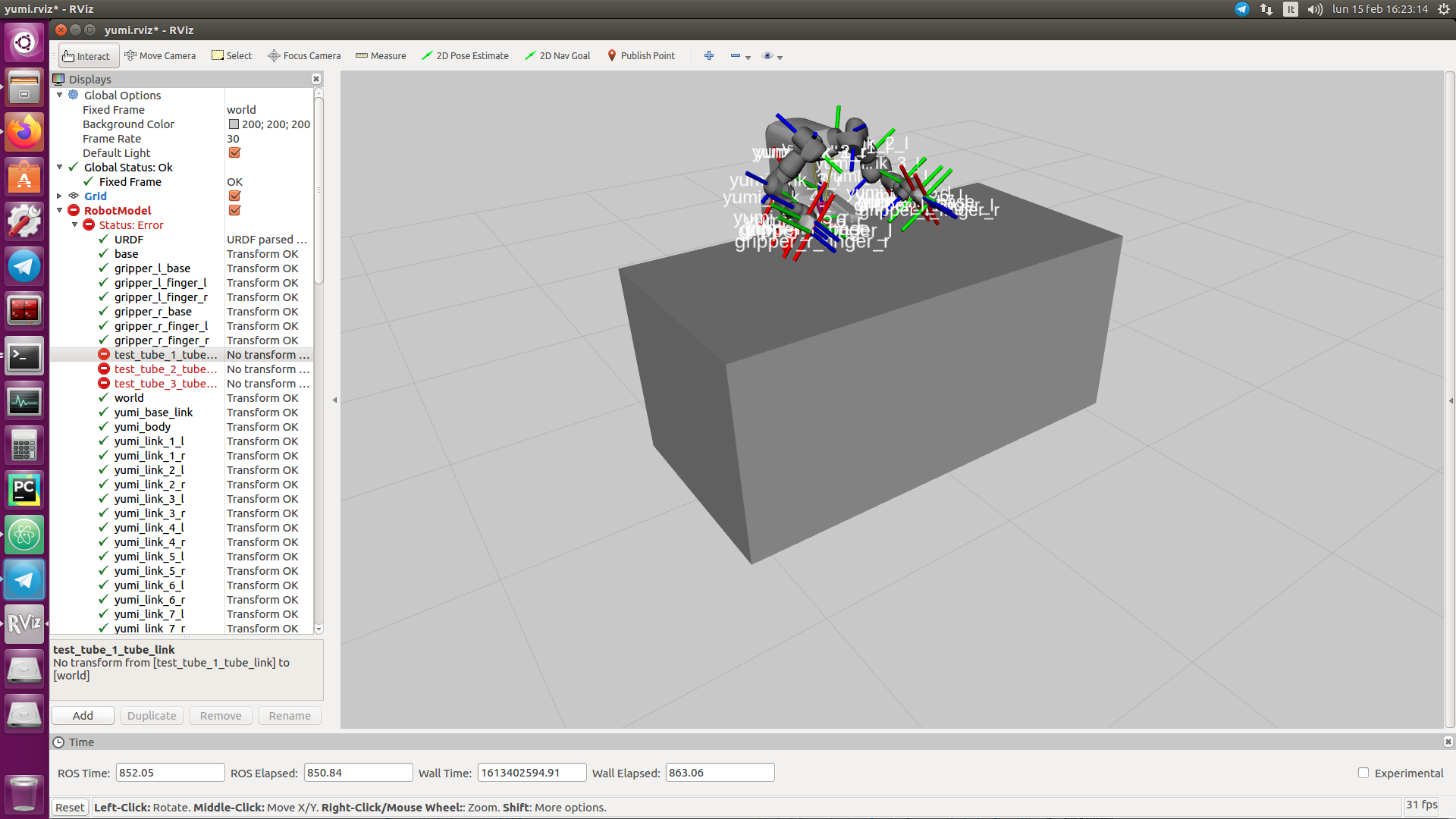Open the Terminal launcher icon
The width and height of the screenshot is (1456, 819).
[x=24, y=356]
